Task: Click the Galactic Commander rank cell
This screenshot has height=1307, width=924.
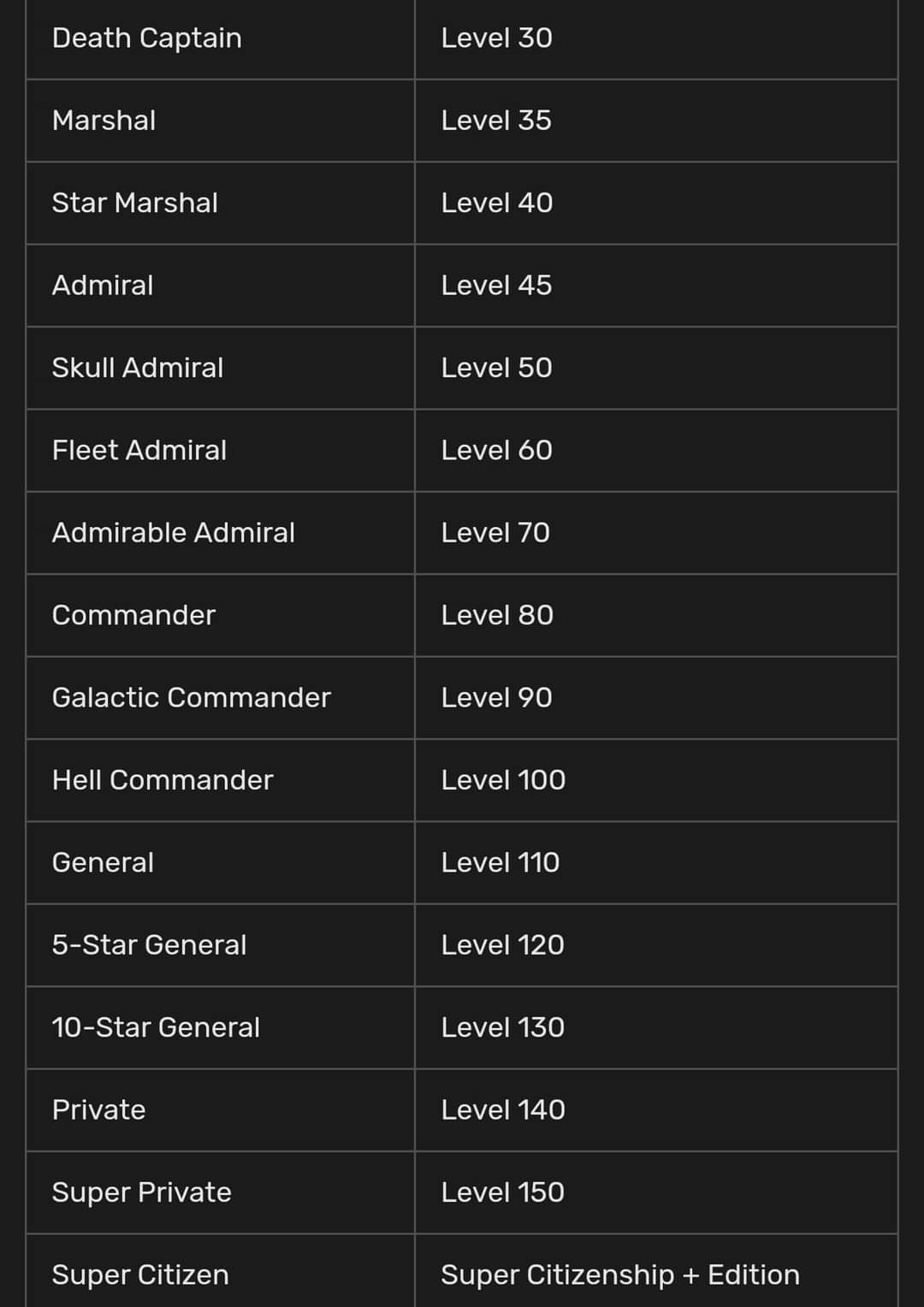Action: (191, 698)
